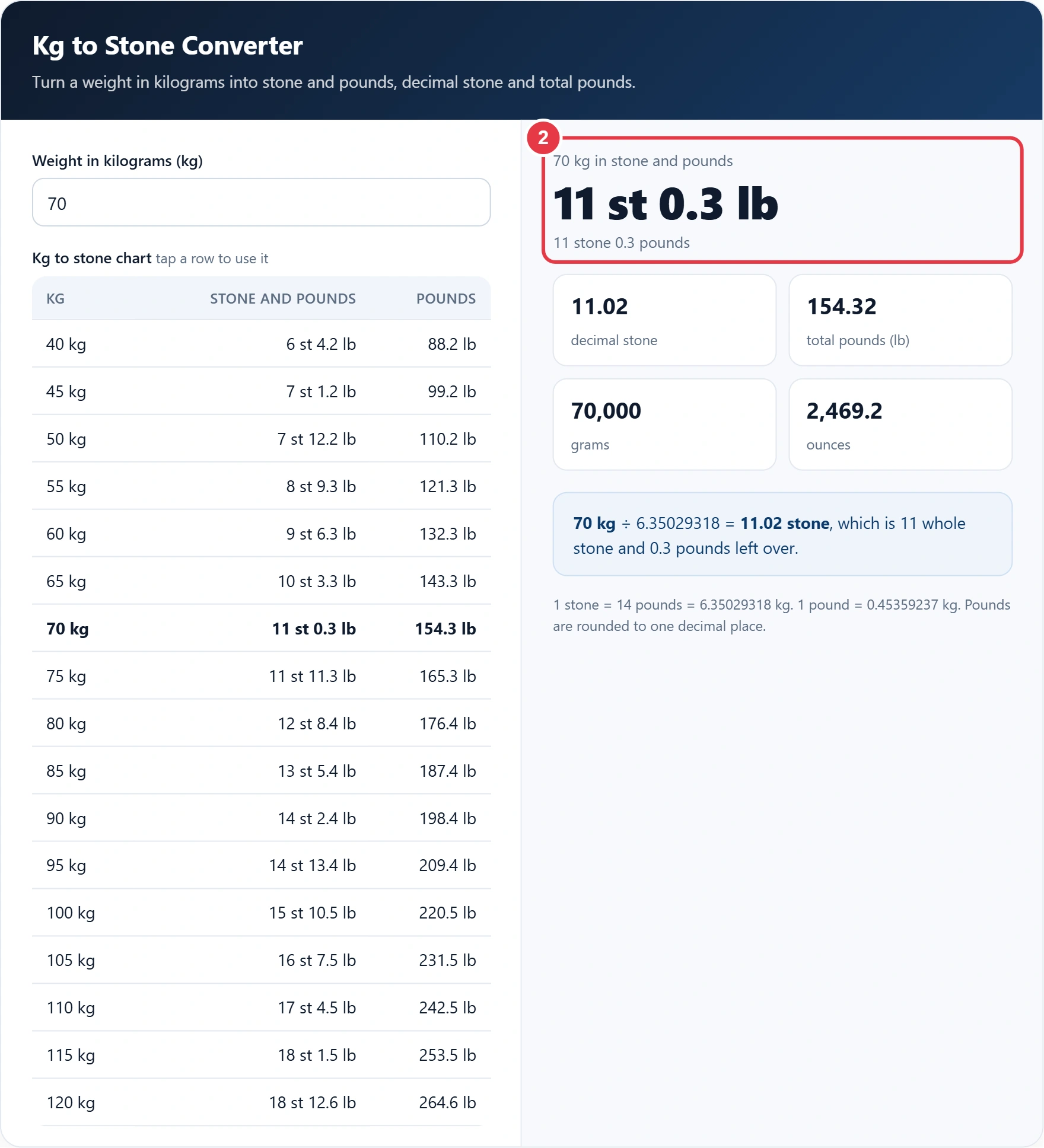Select the 65 kg chart row
Screen dimensions: 1044x1148
click(x=261, y=581)
